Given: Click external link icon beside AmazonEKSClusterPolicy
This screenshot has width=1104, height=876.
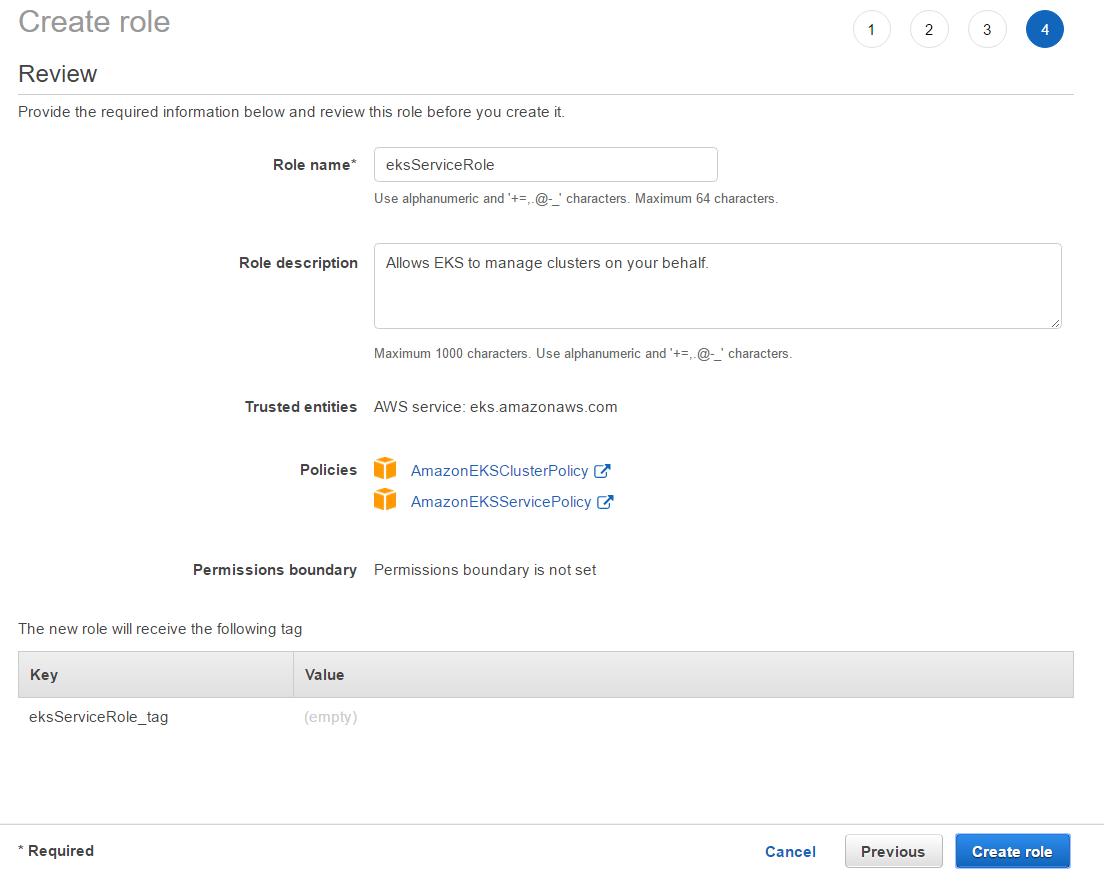Looking at the screenshot, I should (602, 471).
